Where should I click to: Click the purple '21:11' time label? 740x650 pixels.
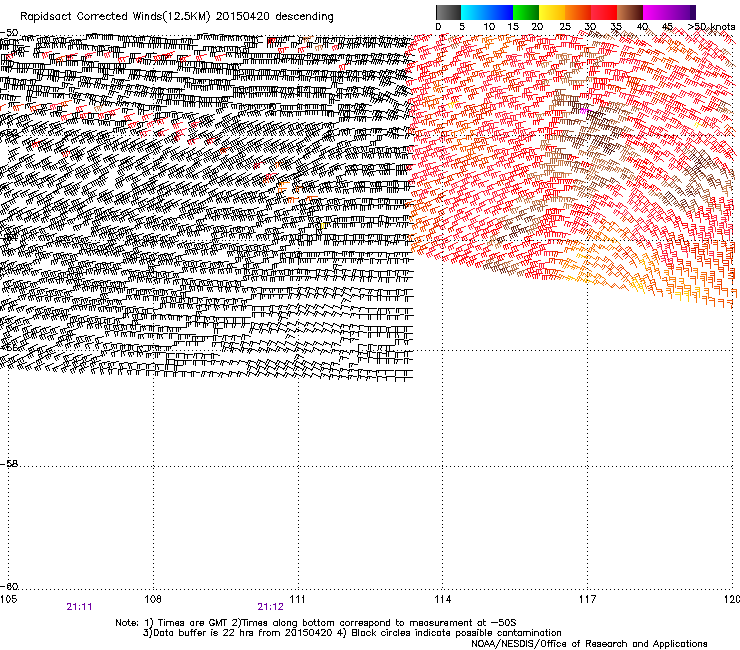[x=79, y=607]
